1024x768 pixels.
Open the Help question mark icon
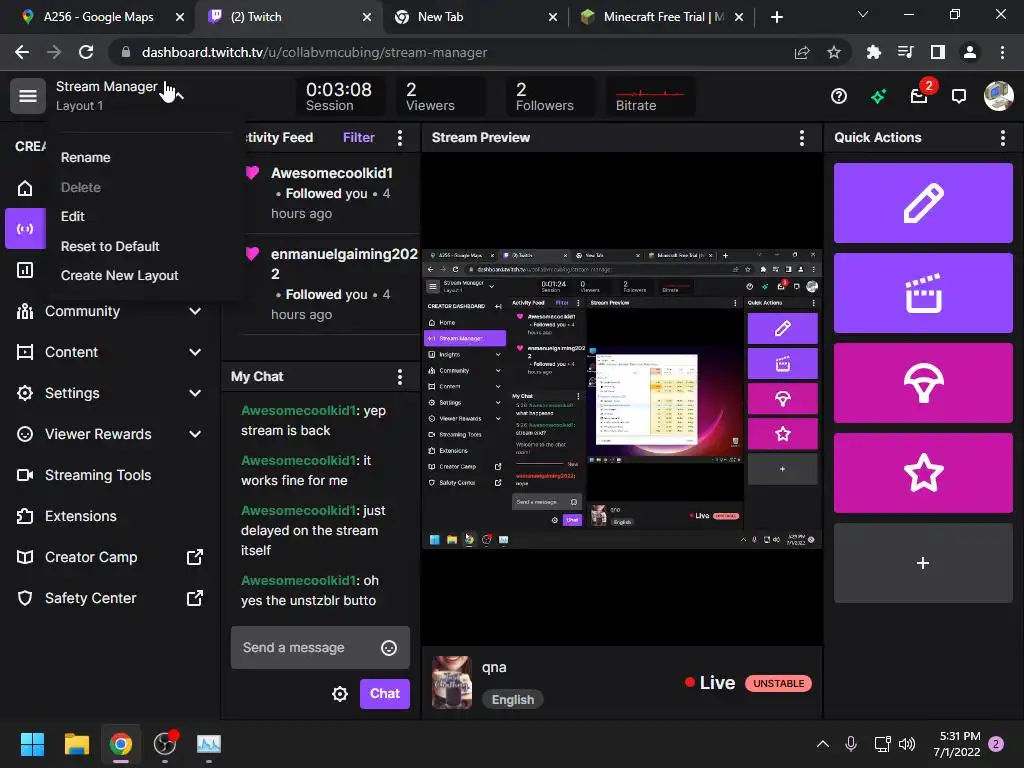coord(839,97)
